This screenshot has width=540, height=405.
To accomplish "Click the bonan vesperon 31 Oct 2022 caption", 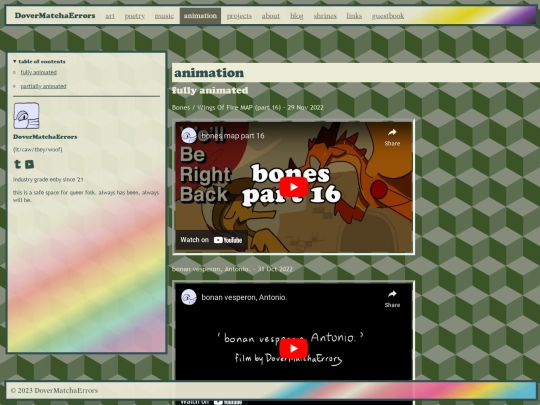I will click(232, 269).
